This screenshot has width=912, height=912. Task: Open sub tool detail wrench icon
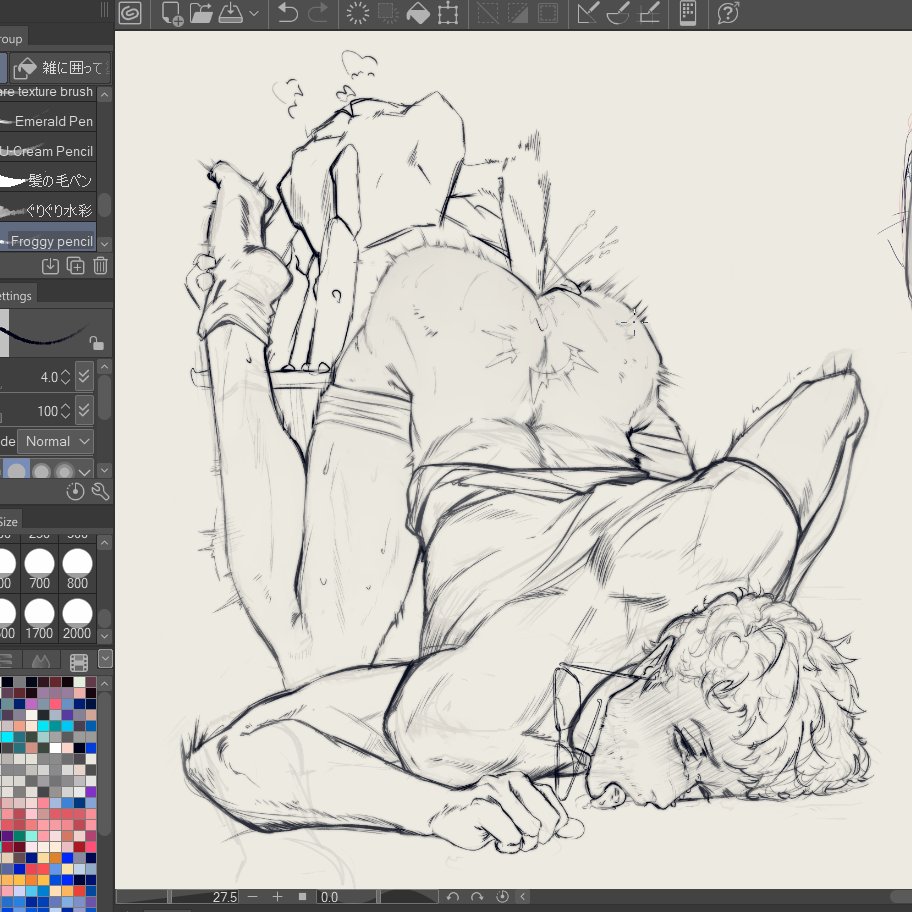pos(100,491)
